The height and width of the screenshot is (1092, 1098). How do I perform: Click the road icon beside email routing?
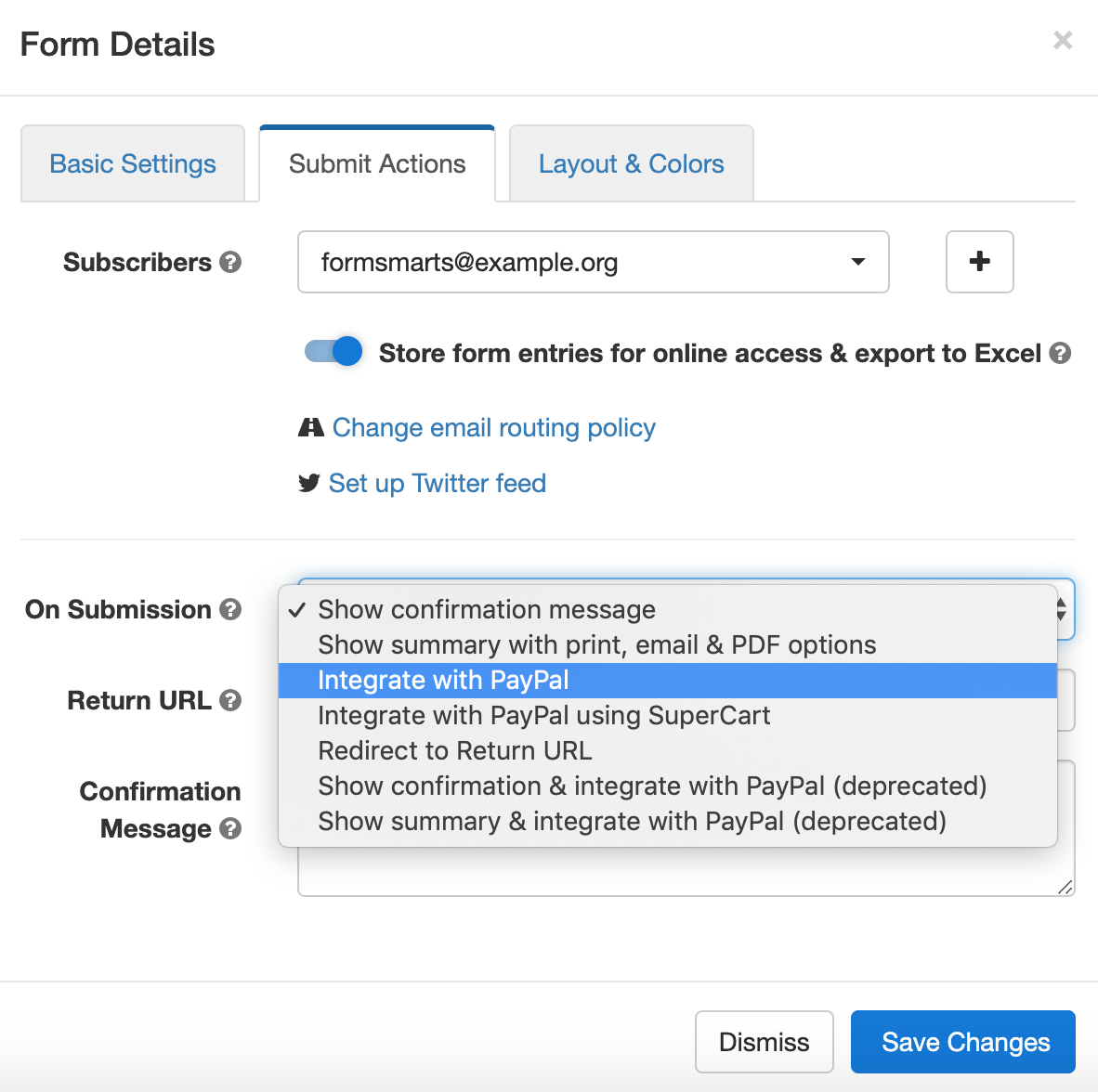click(x=311, y=427)
